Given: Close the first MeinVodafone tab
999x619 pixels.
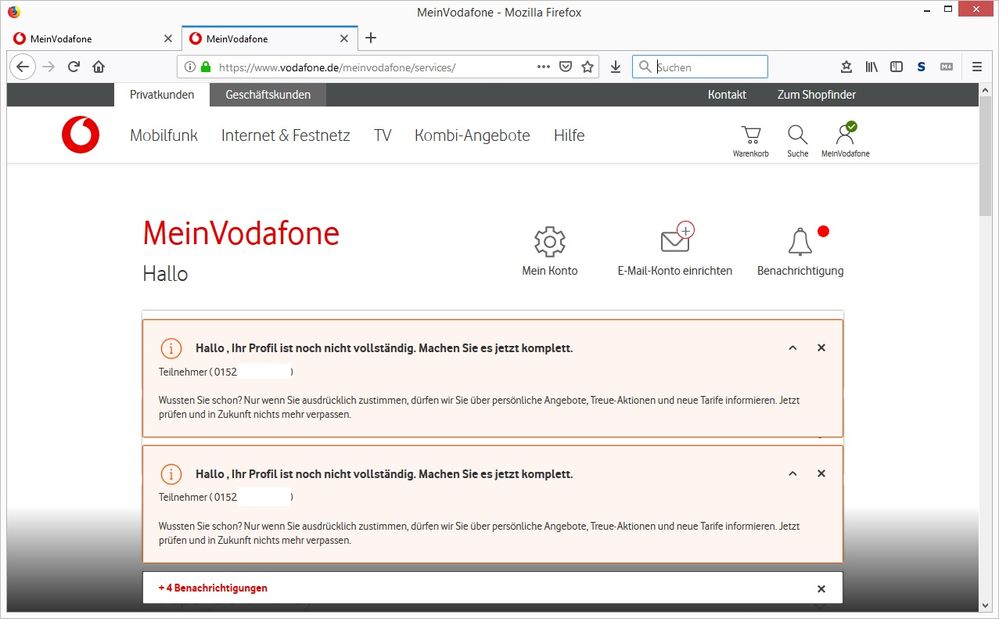Looking at the screenshot, I should click(168, 39).
